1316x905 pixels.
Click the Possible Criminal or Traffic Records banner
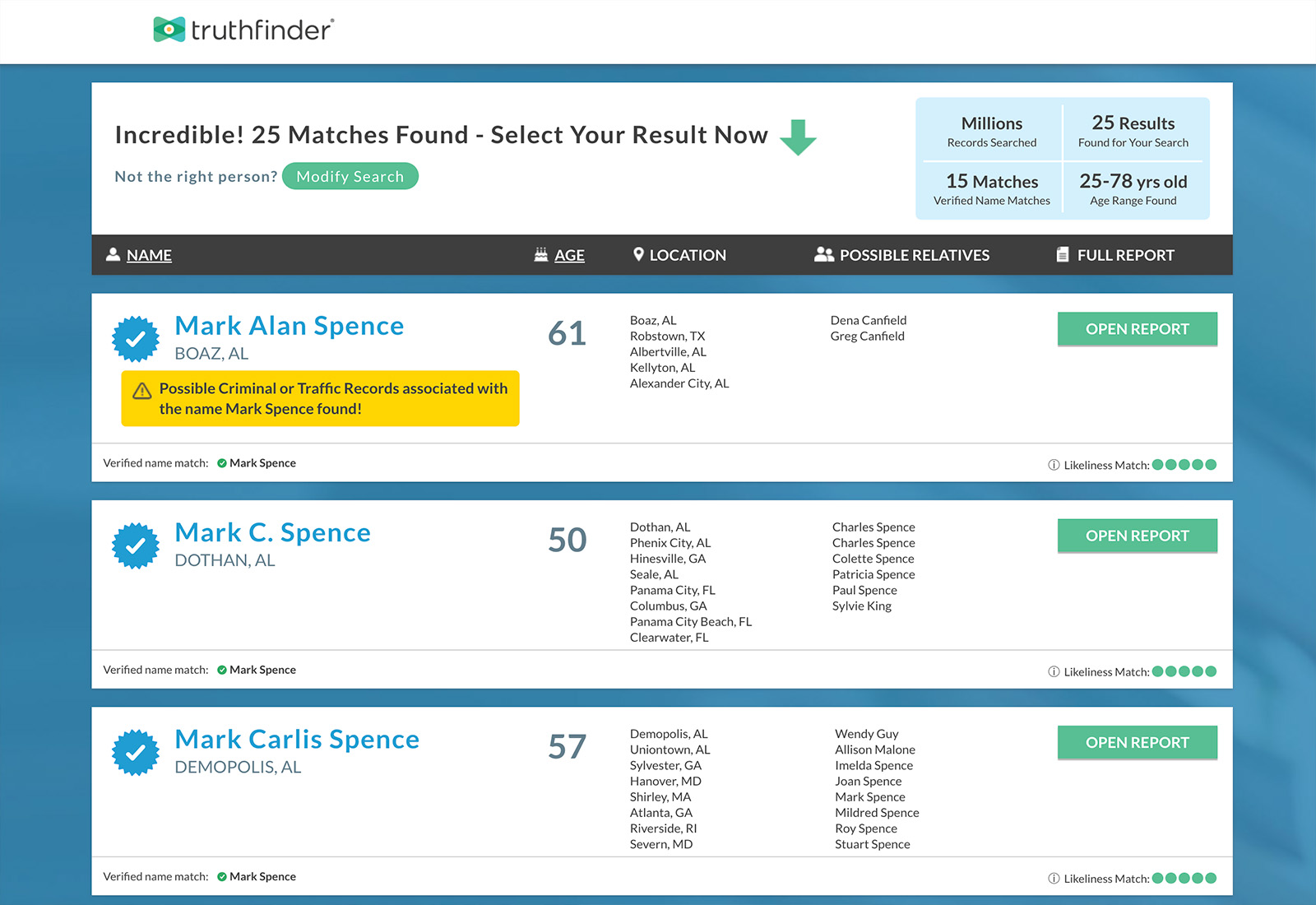coord(320,398)
